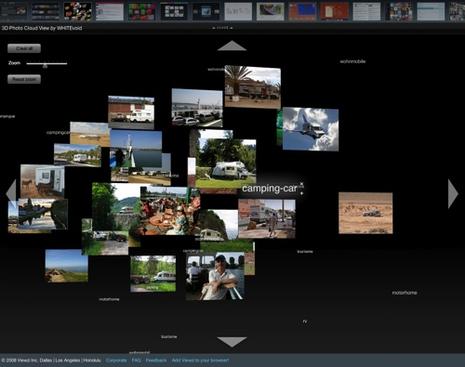Click the scroll control in the top bar center

pyautogui.click(x=222, y=28)
